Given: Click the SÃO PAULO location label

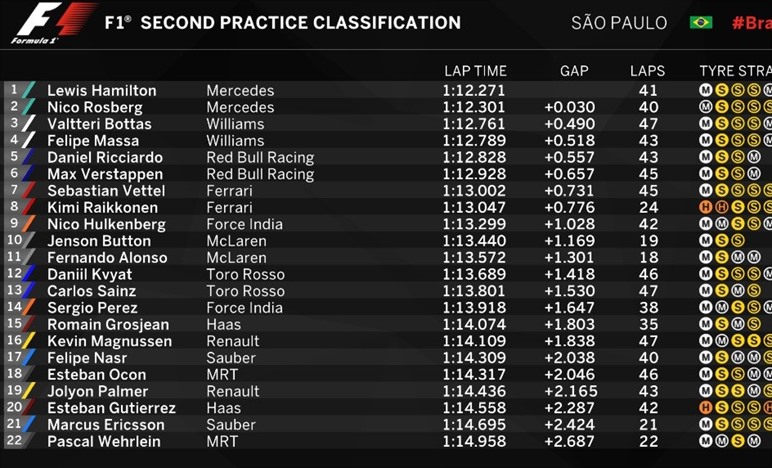Looking at the screenshot, I should click(619, 23).
